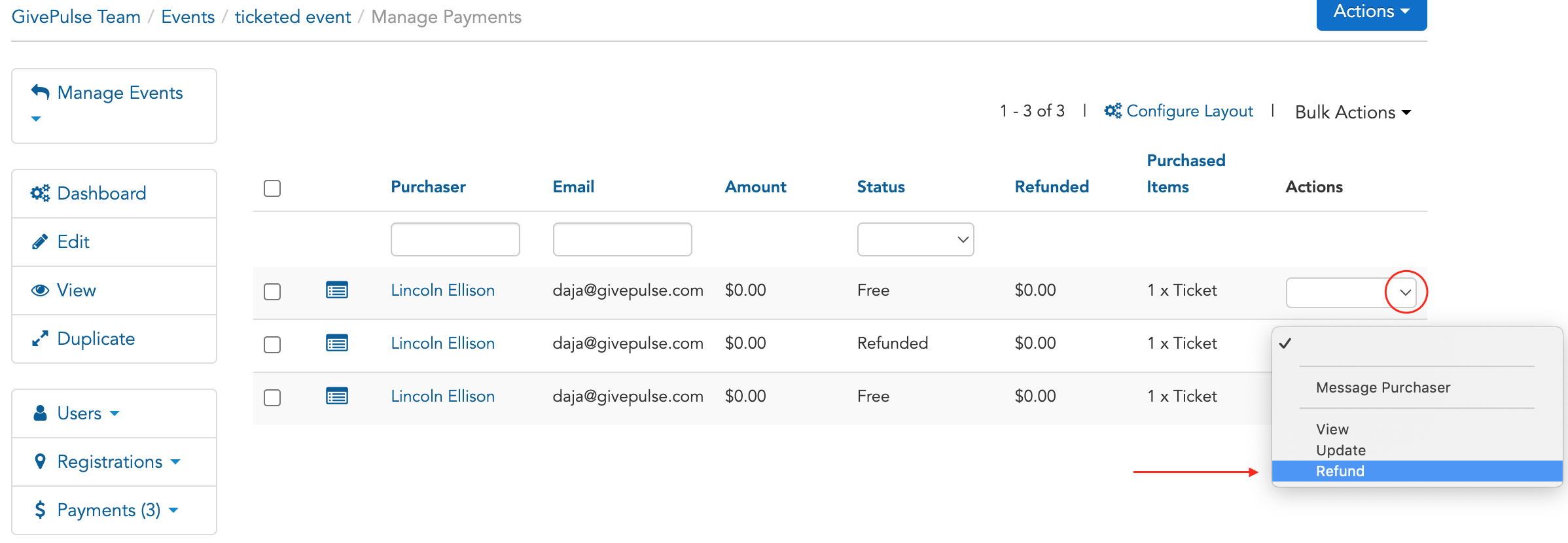Open details icon for the last Free payment row
This screenshot has height=543, width=1568.
[x=337, y=396]
